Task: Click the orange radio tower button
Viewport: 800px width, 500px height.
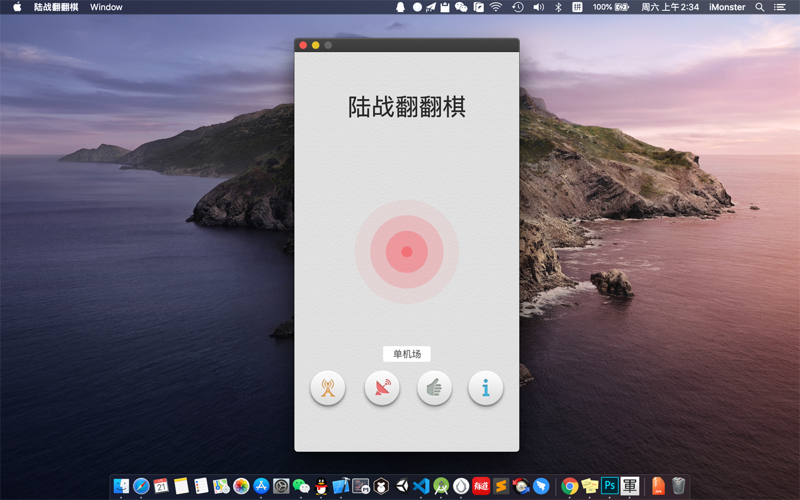Action: pos(328,388)
